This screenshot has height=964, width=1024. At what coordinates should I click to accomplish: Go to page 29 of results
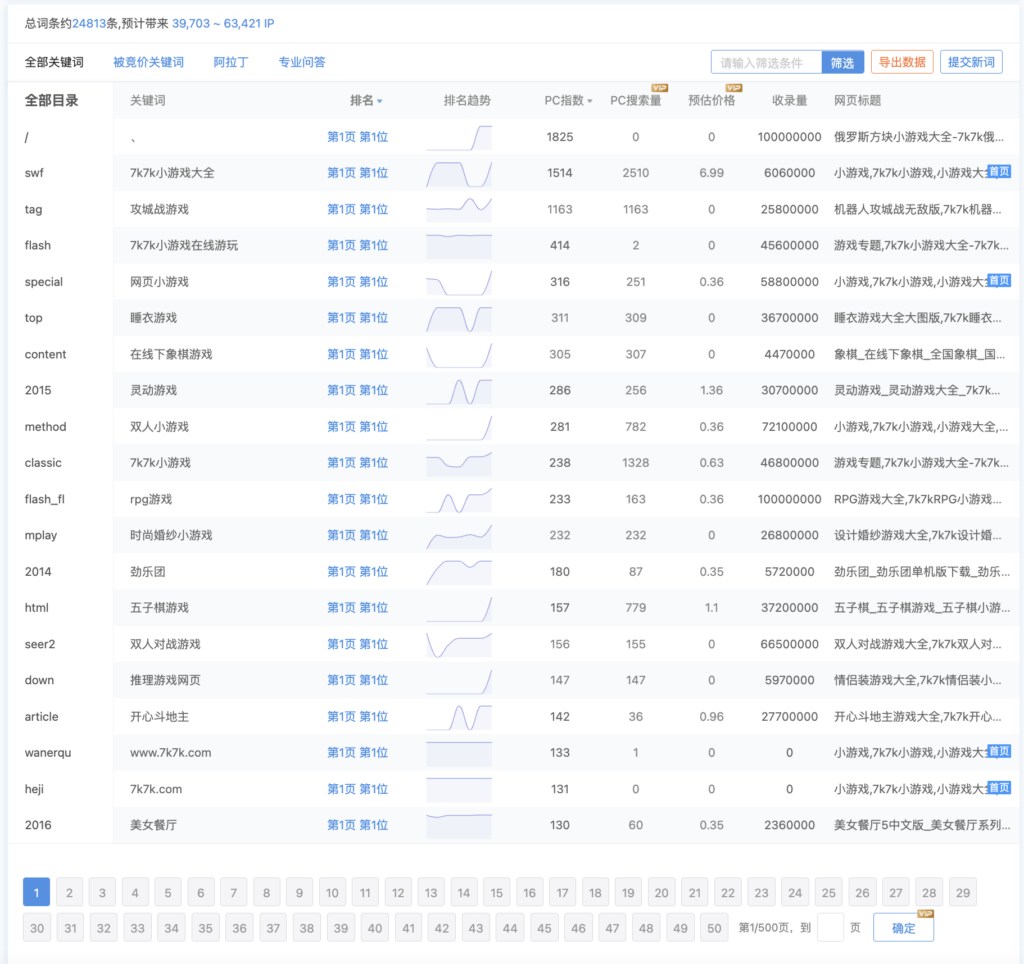tap(963, 892)
